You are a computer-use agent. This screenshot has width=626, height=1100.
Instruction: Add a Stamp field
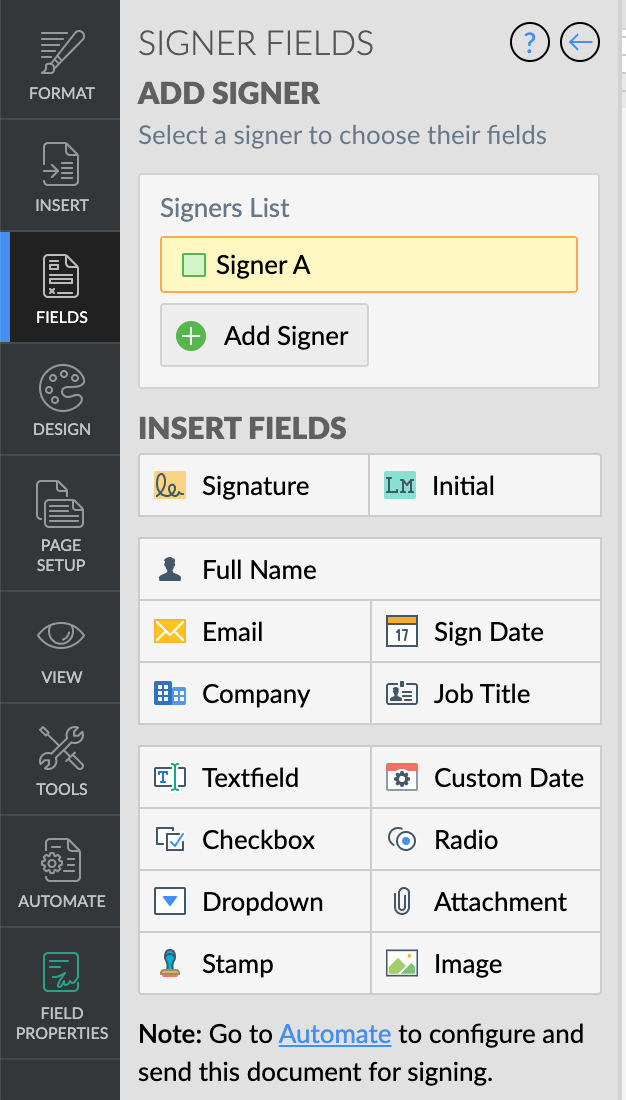pyautogui.click(x=254, y=964)
